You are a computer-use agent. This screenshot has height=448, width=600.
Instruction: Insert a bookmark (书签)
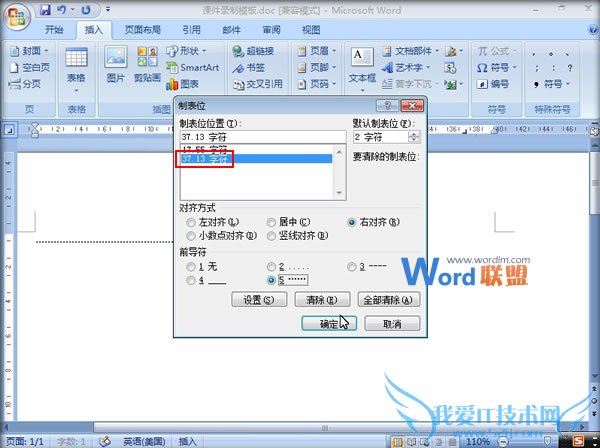(248, 68)
